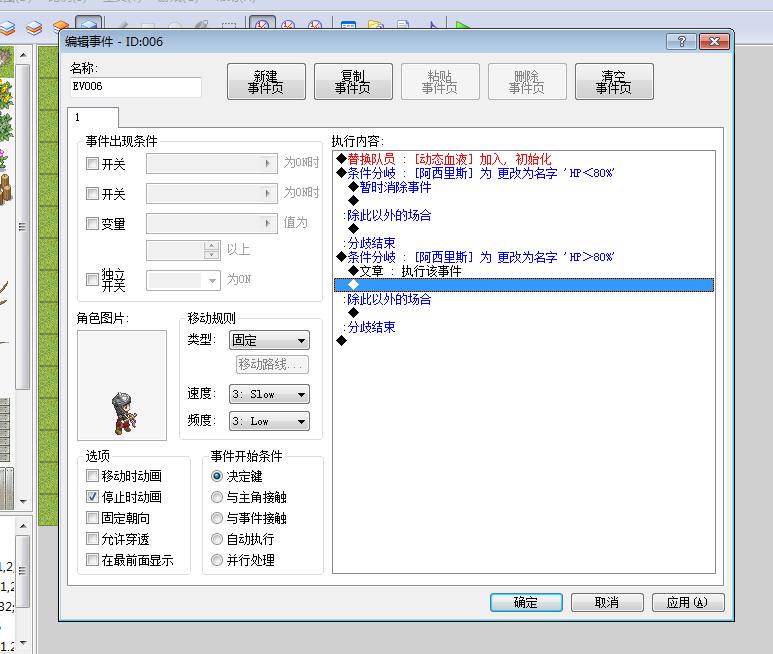Decrease the variable value with down stepper
773x654 pixels.
(x=212, y=255)
